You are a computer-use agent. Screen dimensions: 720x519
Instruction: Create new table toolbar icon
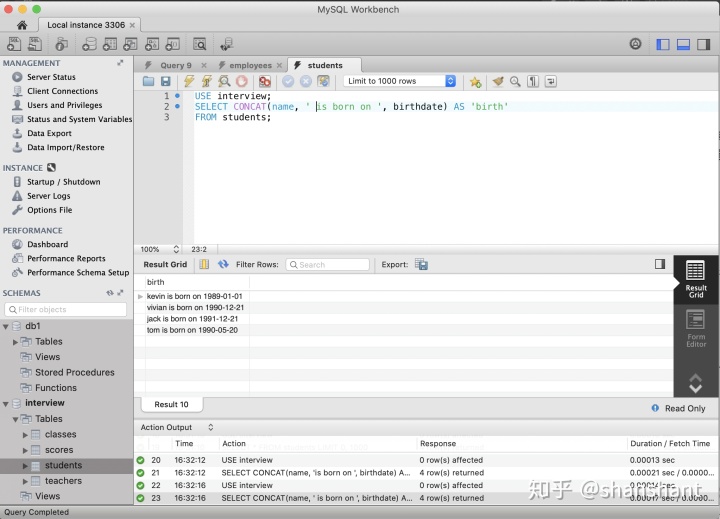pos(110,44)
